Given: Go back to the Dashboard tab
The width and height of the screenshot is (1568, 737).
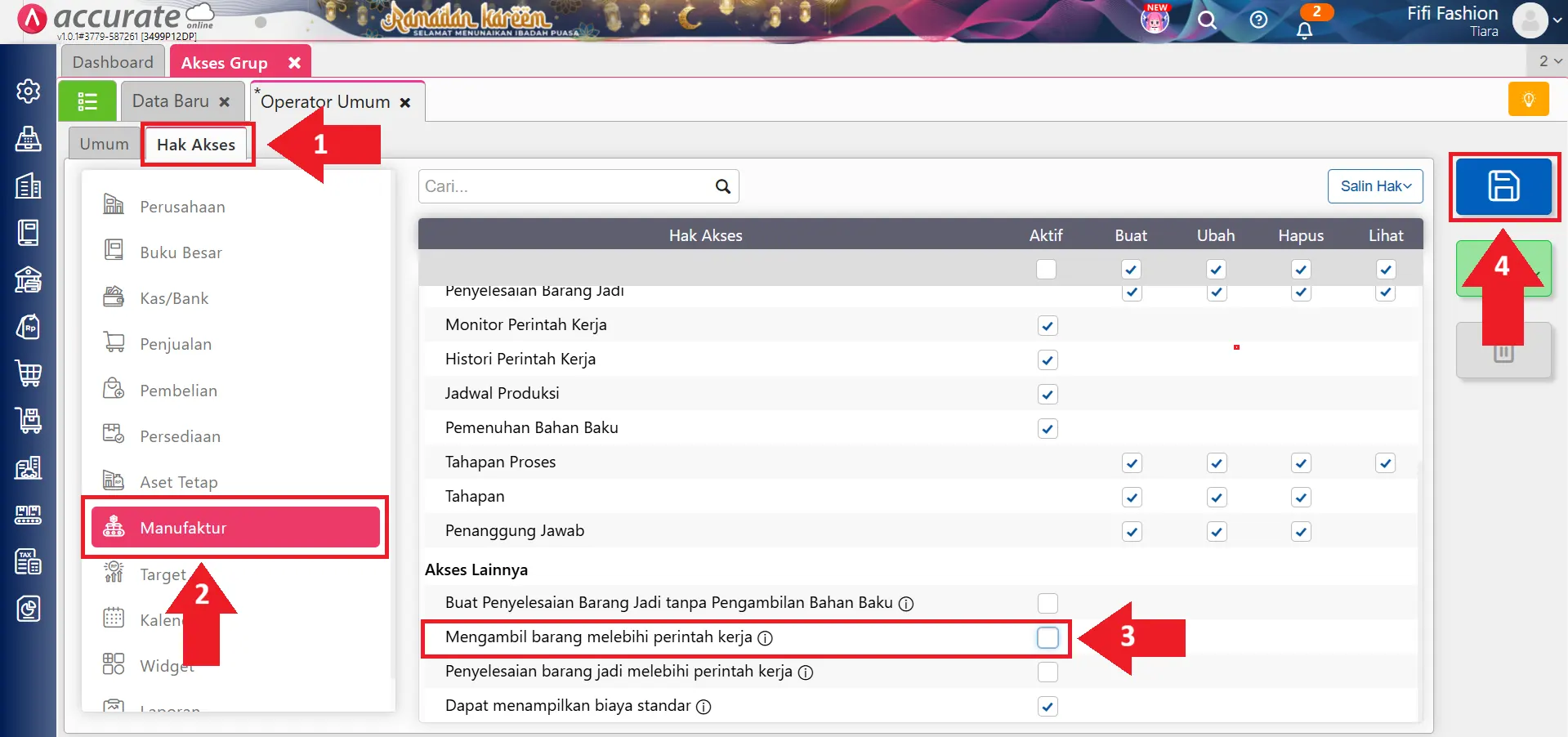Looking at the screenshot, I should [112, 61].
